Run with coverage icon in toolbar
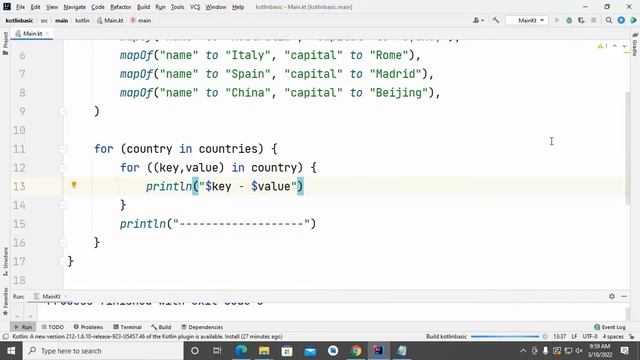The width and height of the screenshot is (640, 360). (x=581, y=20)
